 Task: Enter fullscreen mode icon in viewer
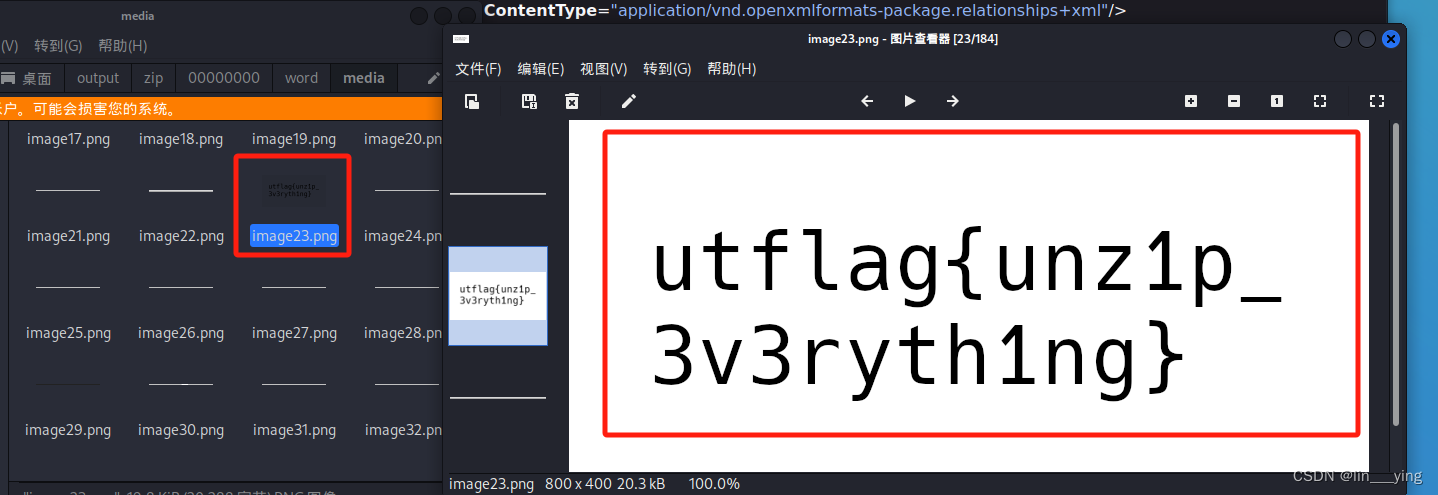(1377, 101)
